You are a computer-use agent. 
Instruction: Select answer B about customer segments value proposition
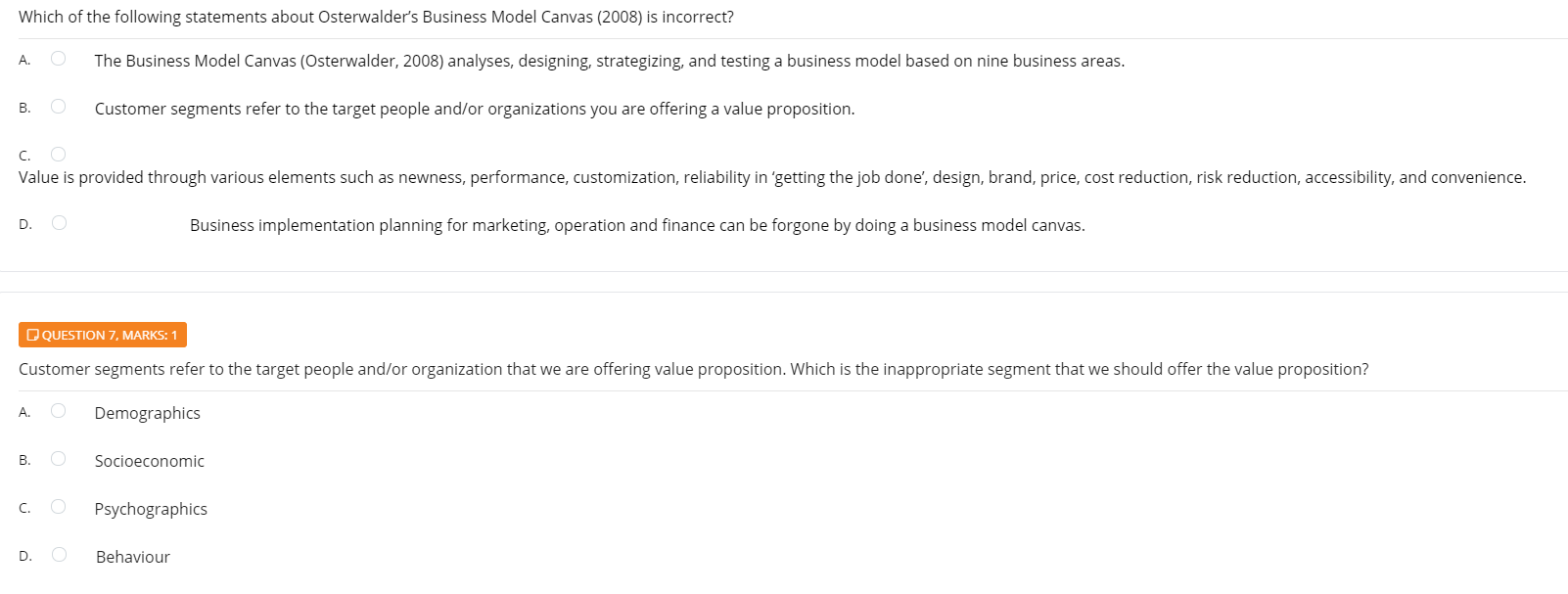[59, 106]
